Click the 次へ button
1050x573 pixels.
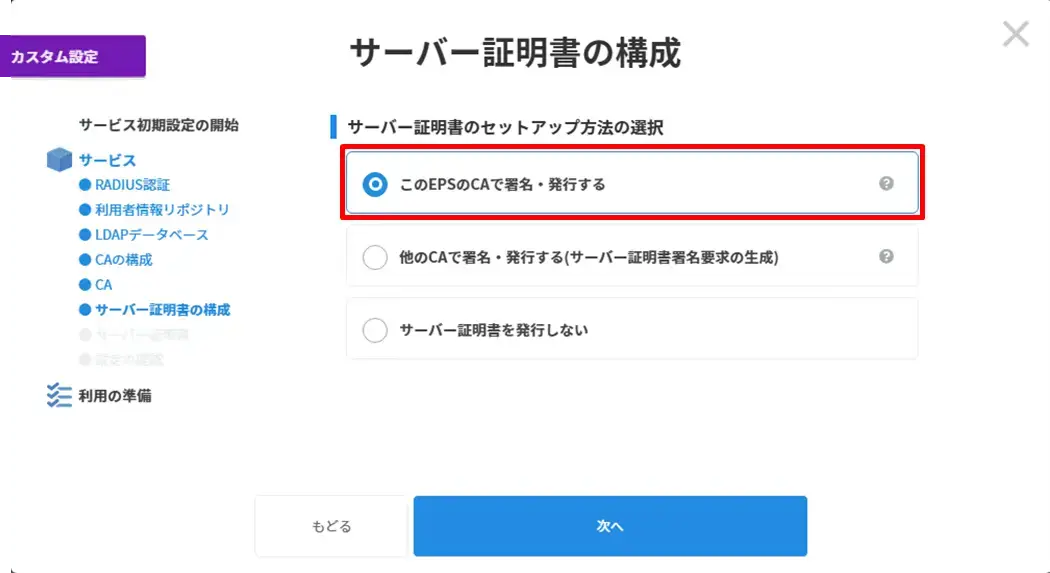tap(610, 526)
